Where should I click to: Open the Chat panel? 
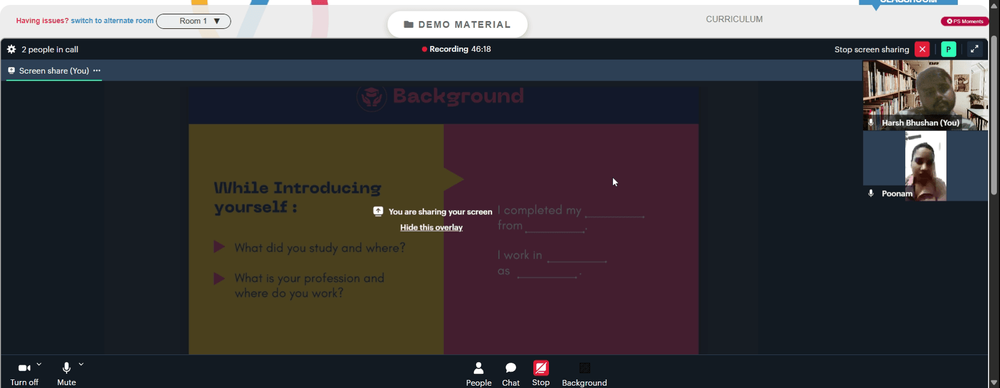tap(511, 374)
